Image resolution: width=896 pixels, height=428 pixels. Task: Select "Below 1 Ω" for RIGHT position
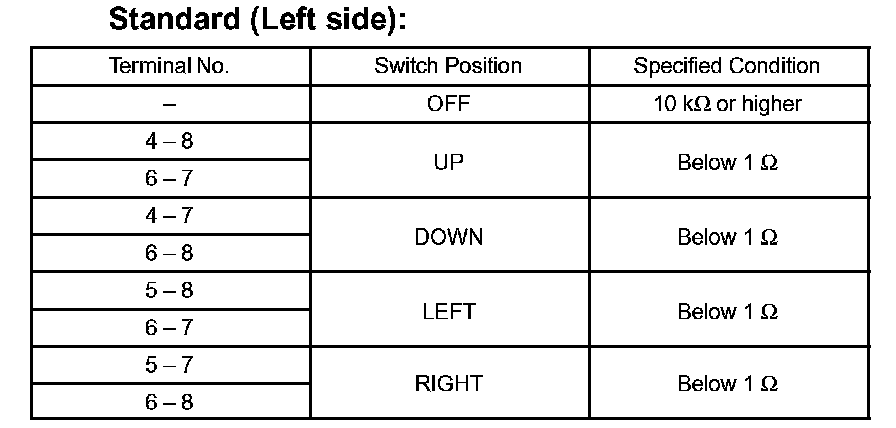coord(727,383)
